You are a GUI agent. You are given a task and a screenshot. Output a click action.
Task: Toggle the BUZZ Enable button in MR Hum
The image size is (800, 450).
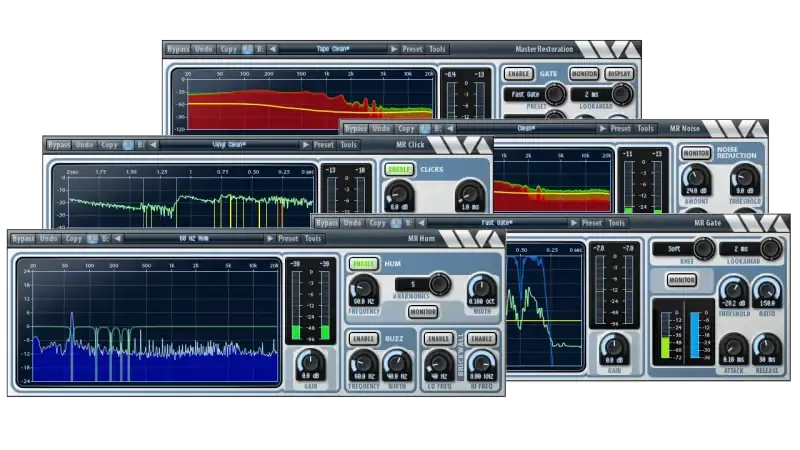tap(364, 339)
